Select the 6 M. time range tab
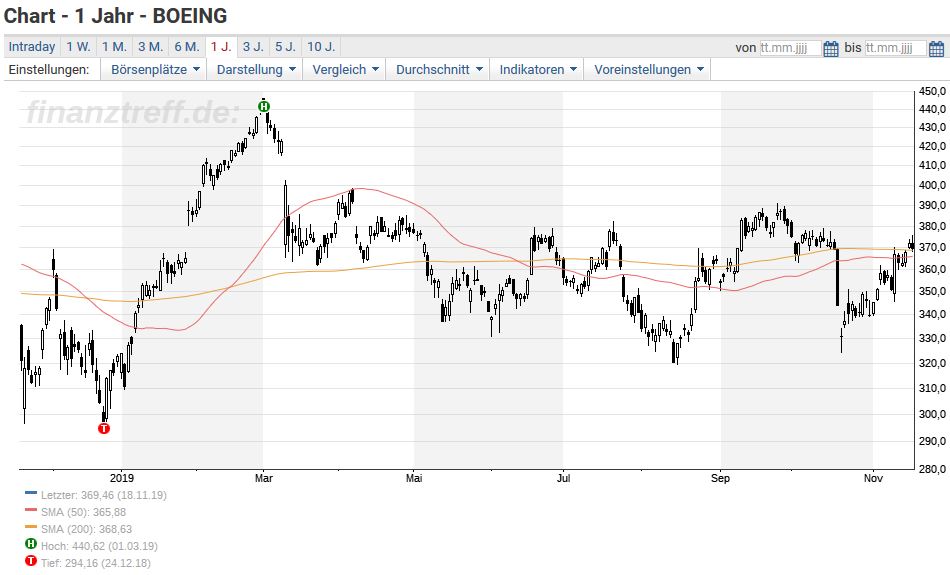The height and width of the screenshot is (575, 950). click(x=187, y=47)
